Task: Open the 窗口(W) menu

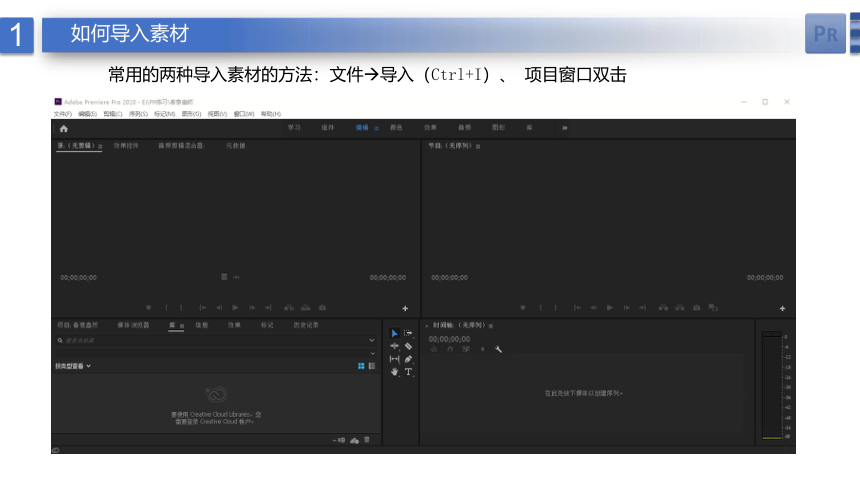Action: [244, 114]
